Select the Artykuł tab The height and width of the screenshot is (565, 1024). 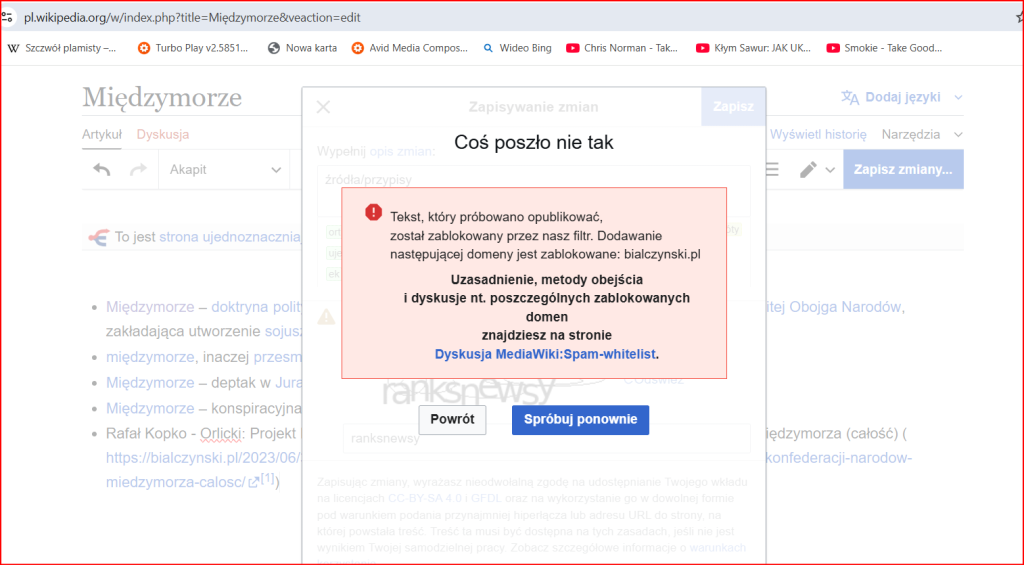pos(102,134)
